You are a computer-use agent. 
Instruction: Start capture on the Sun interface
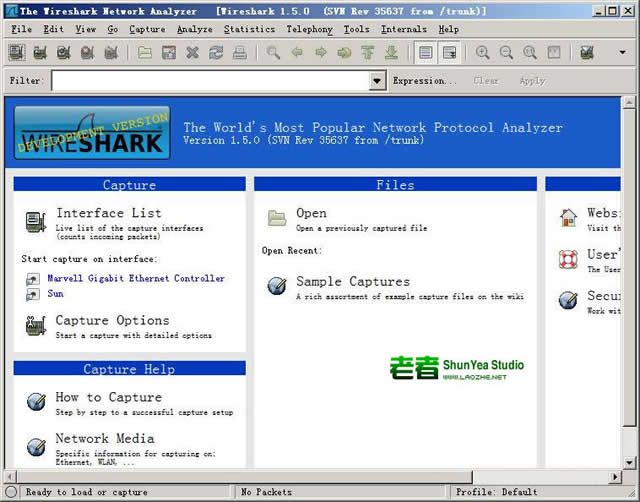(56, 293)
